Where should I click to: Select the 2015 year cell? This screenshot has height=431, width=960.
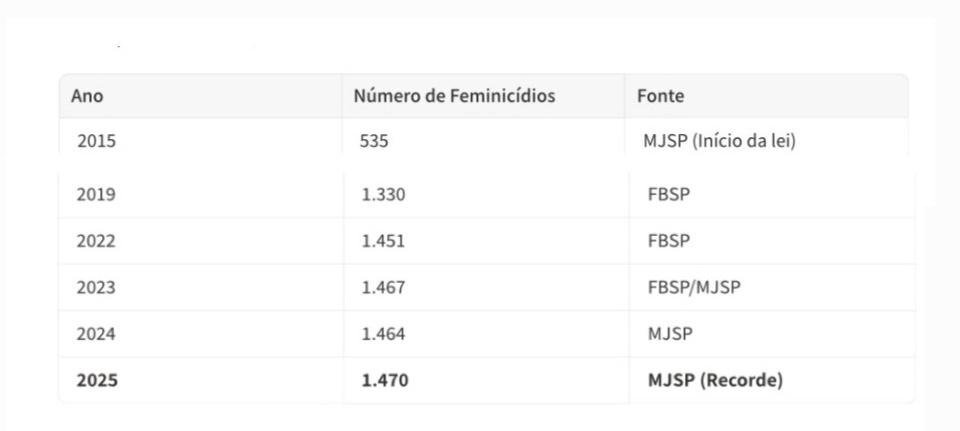96,141
